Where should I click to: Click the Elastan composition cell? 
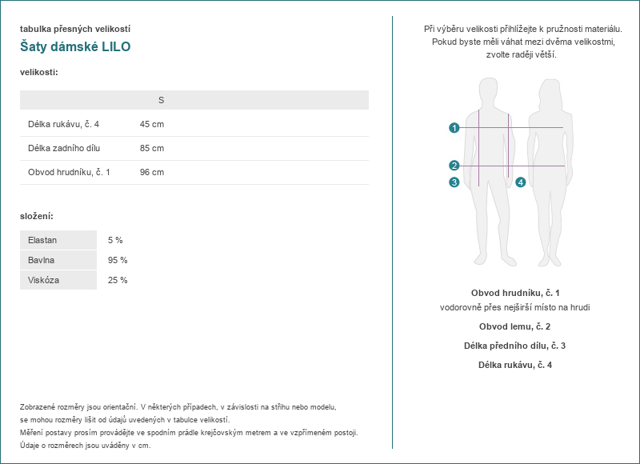tap(58, 240)
